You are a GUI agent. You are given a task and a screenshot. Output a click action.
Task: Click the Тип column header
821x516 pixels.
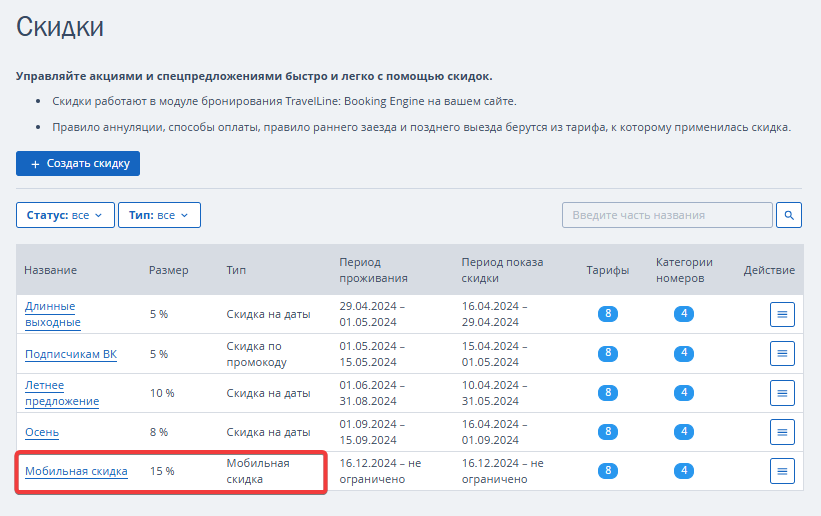coord(236,270)
